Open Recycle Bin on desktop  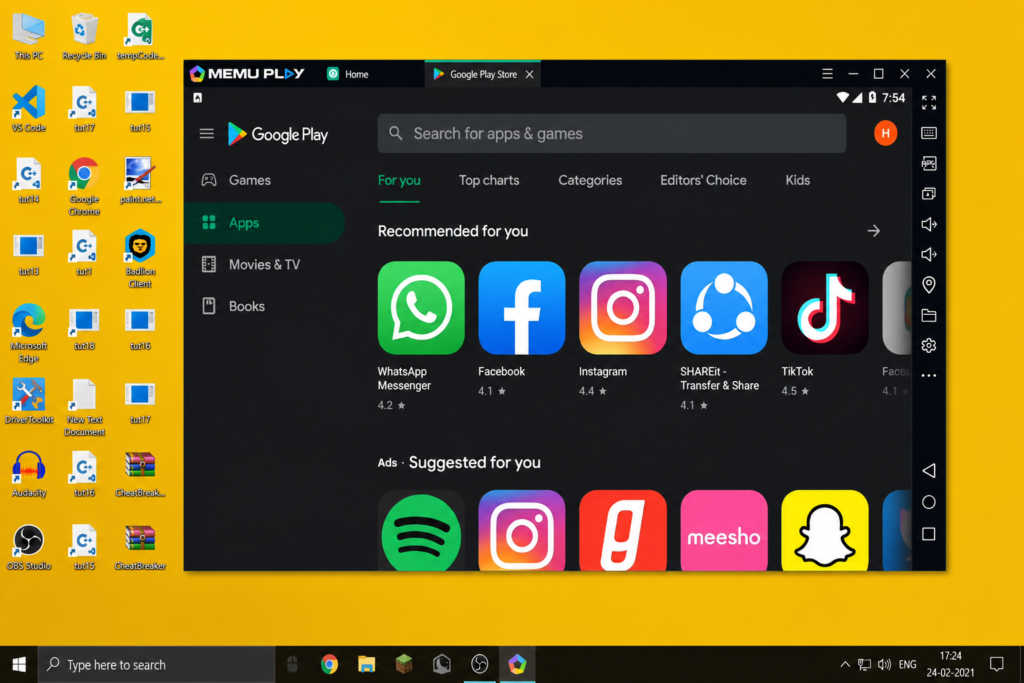pyautogui.click(x=84, y=37)
